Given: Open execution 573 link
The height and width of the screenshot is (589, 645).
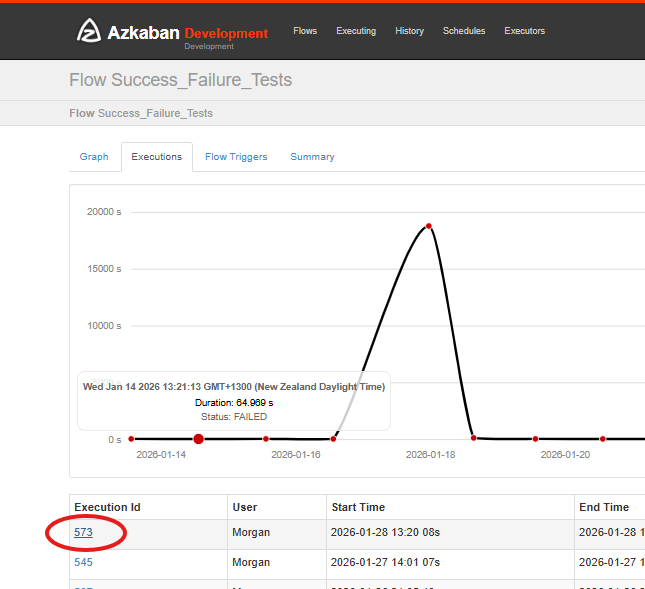Looking at the screenshot, I should (83, 532).
